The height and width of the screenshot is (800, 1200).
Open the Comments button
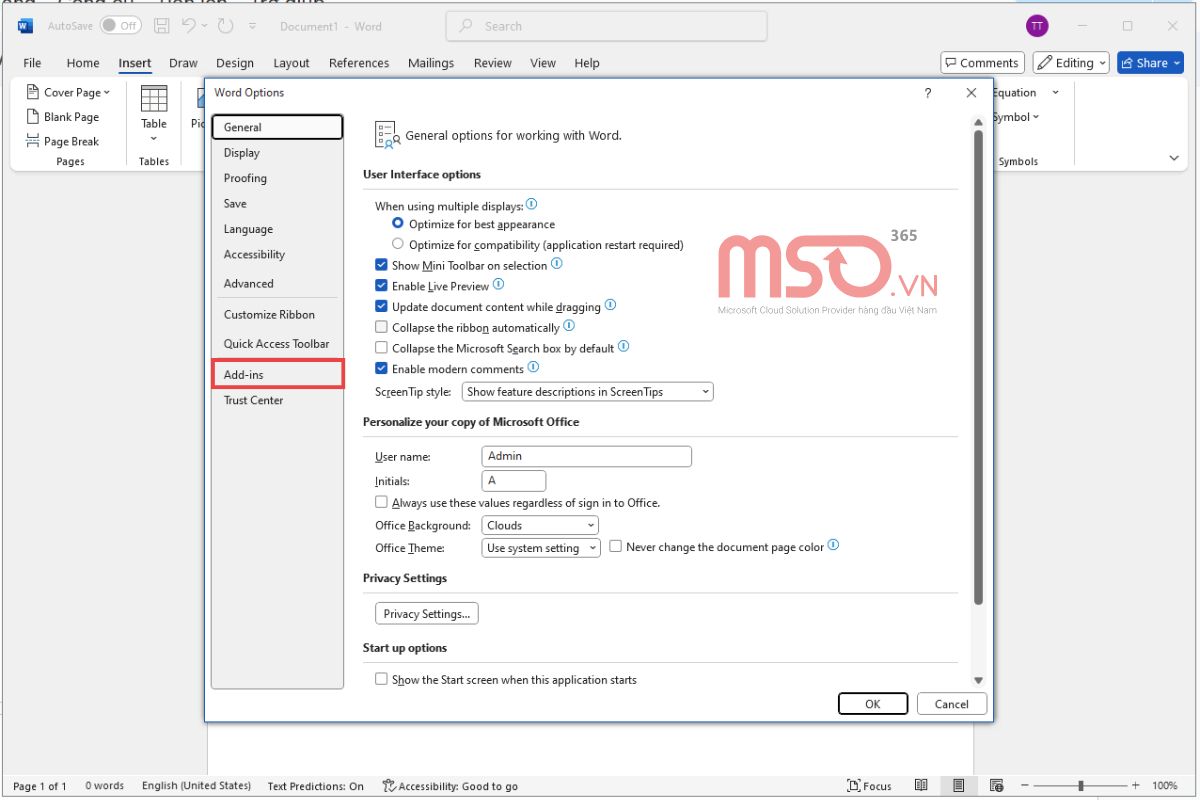pos(983,63)
